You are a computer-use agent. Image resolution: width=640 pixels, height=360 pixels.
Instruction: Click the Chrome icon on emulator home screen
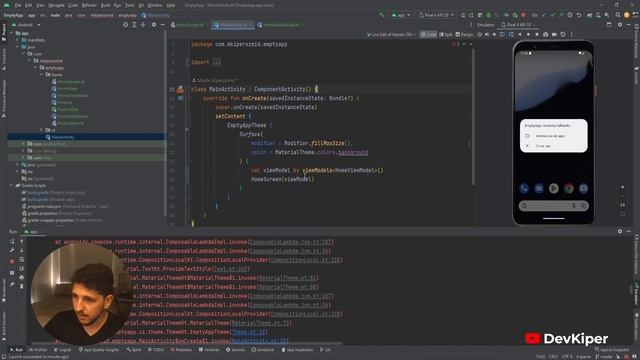pyautogui.click(x=569, y=188)
